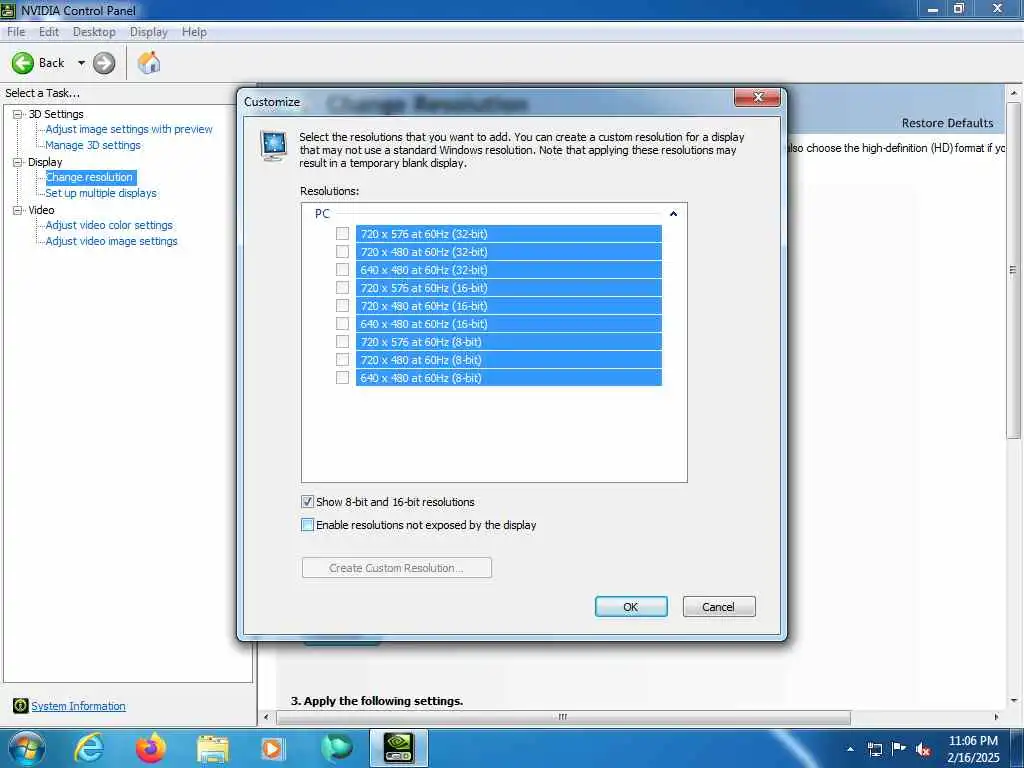Click the grey Forward arrow icon

tap(104, 63)
